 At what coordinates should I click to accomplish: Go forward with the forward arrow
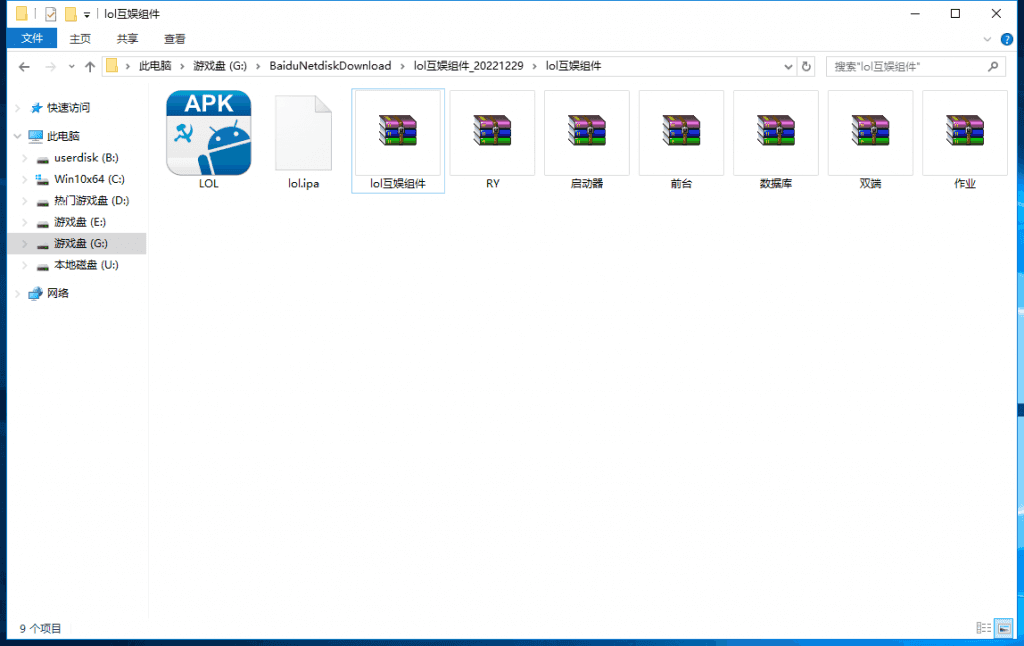50,67
